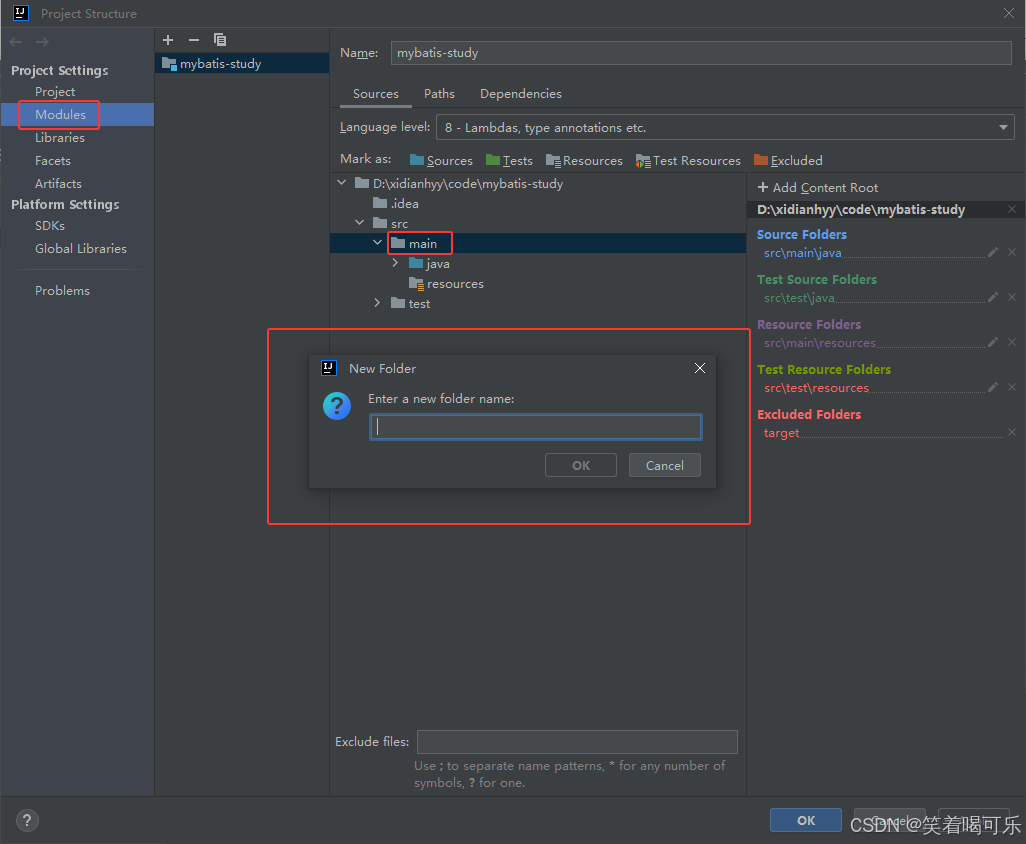The image size is (1026, 844).
Task: Click the back navigation arrow
Action: tap(16, 42)
